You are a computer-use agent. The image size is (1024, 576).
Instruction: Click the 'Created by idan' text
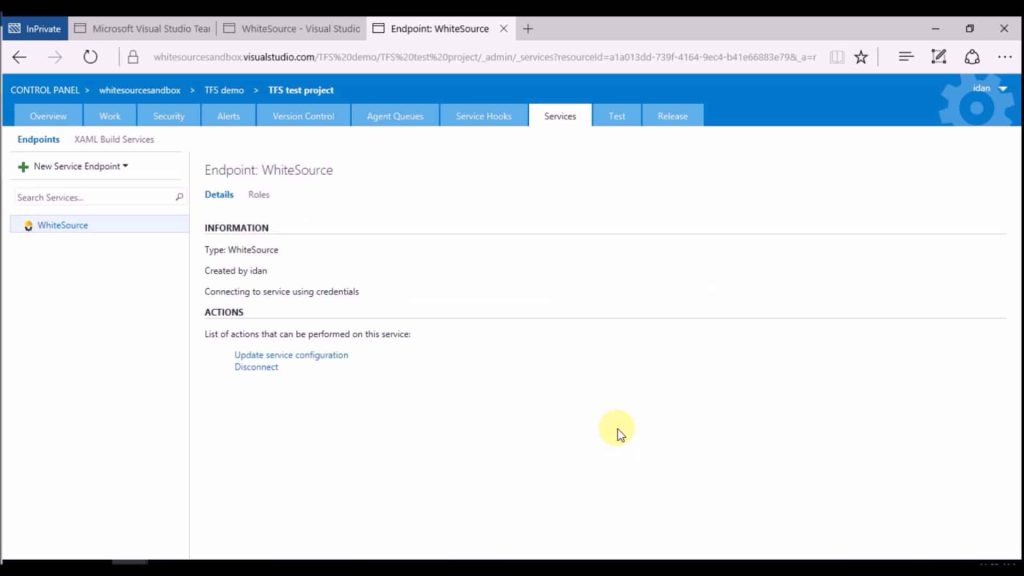click(236, 270)
